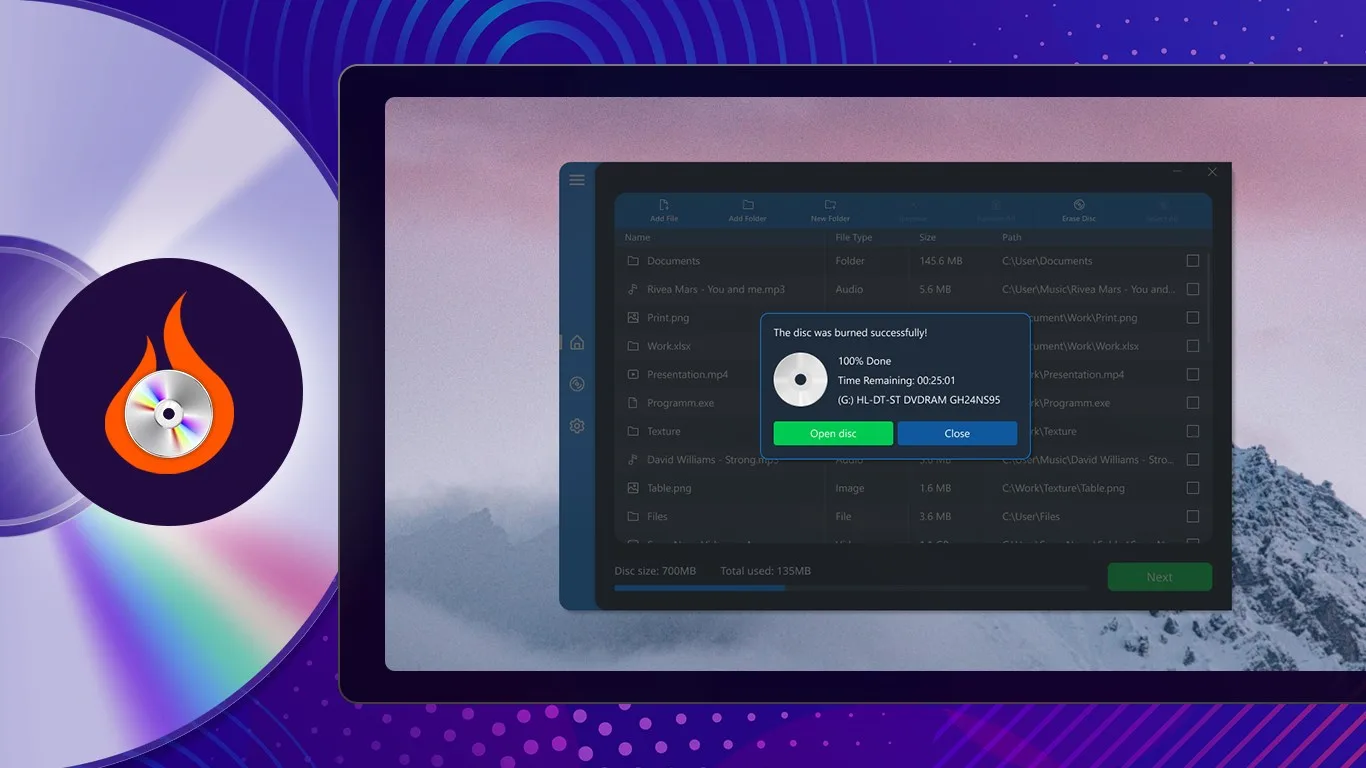Screen dimensions: 1366x768
Task: Open the hamburger menu in the sidebar
Action: pyautogui.click(x=577, y=180)
